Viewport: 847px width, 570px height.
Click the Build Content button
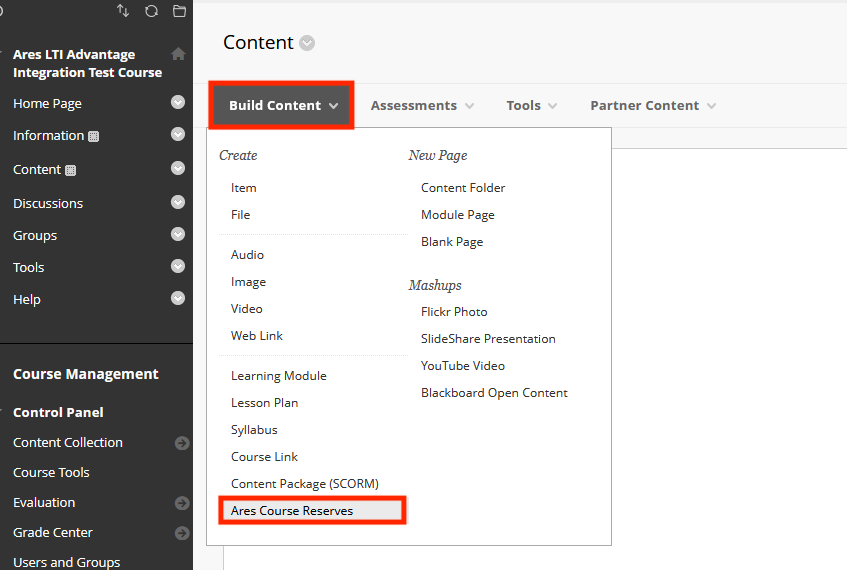pyautogui.click(x=283, y=105)
